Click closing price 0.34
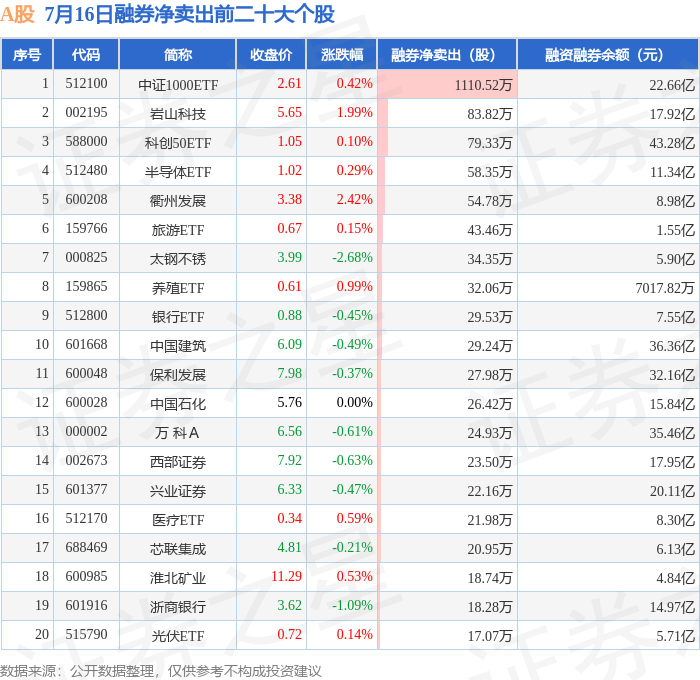Viewport: 700px width, 680px height. tap(289, 518)
